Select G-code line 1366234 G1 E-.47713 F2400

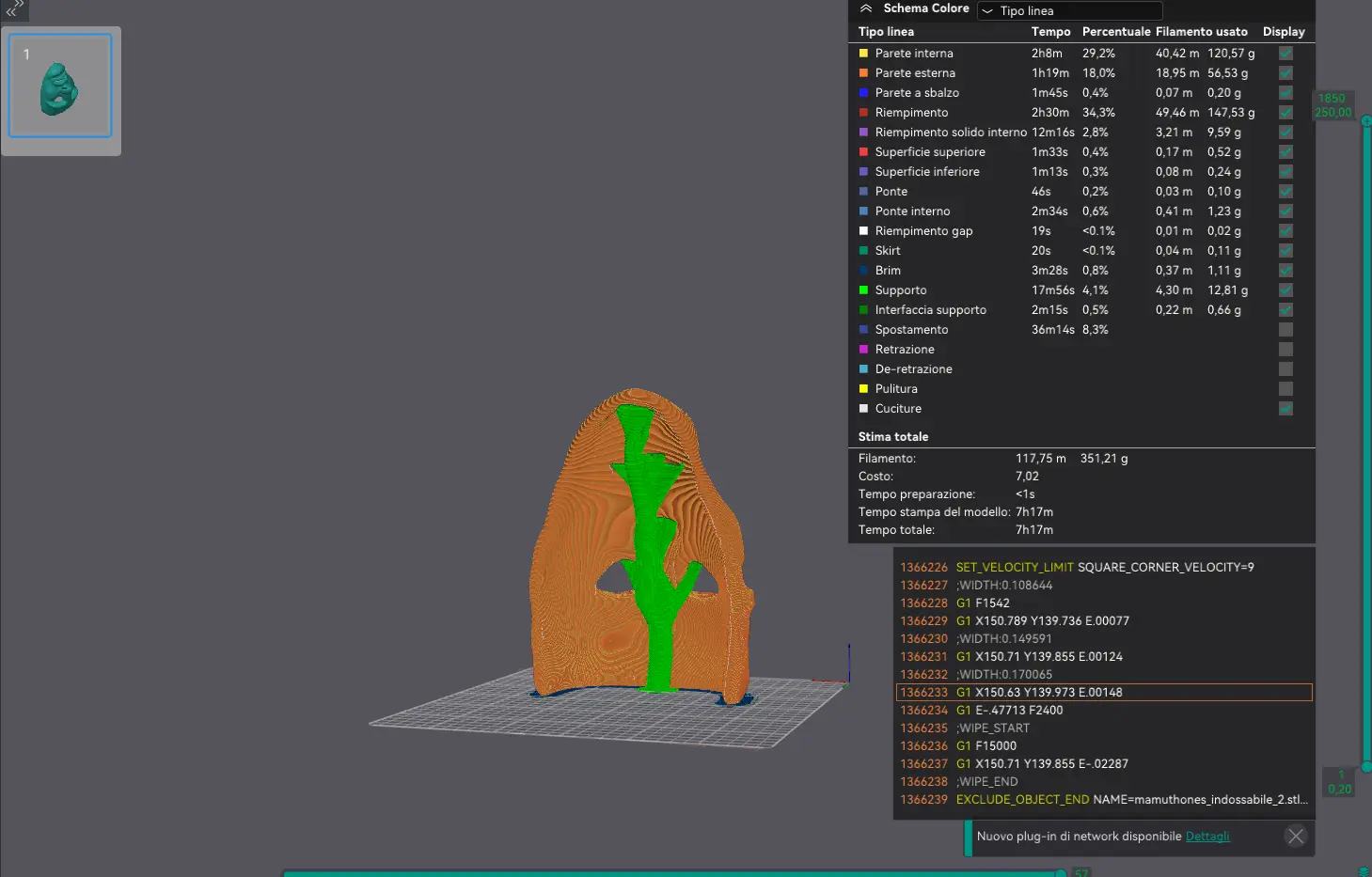pos(1104,711)
